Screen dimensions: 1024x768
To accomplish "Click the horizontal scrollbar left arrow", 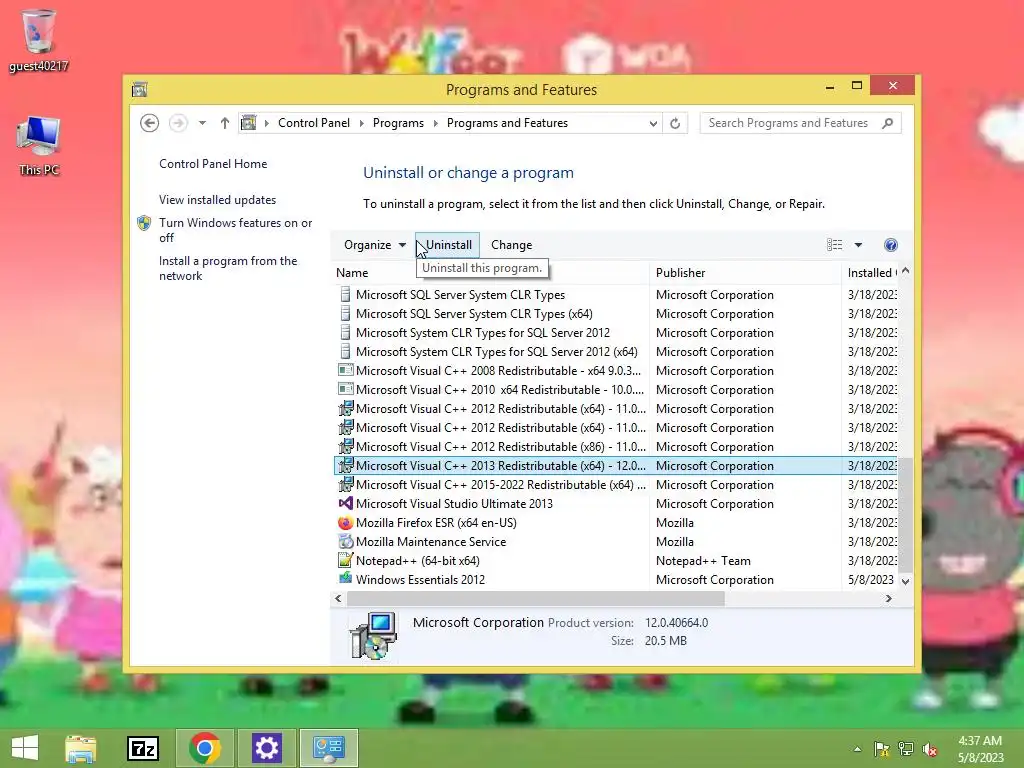I will pyautogui.click(x=338, y=598).
